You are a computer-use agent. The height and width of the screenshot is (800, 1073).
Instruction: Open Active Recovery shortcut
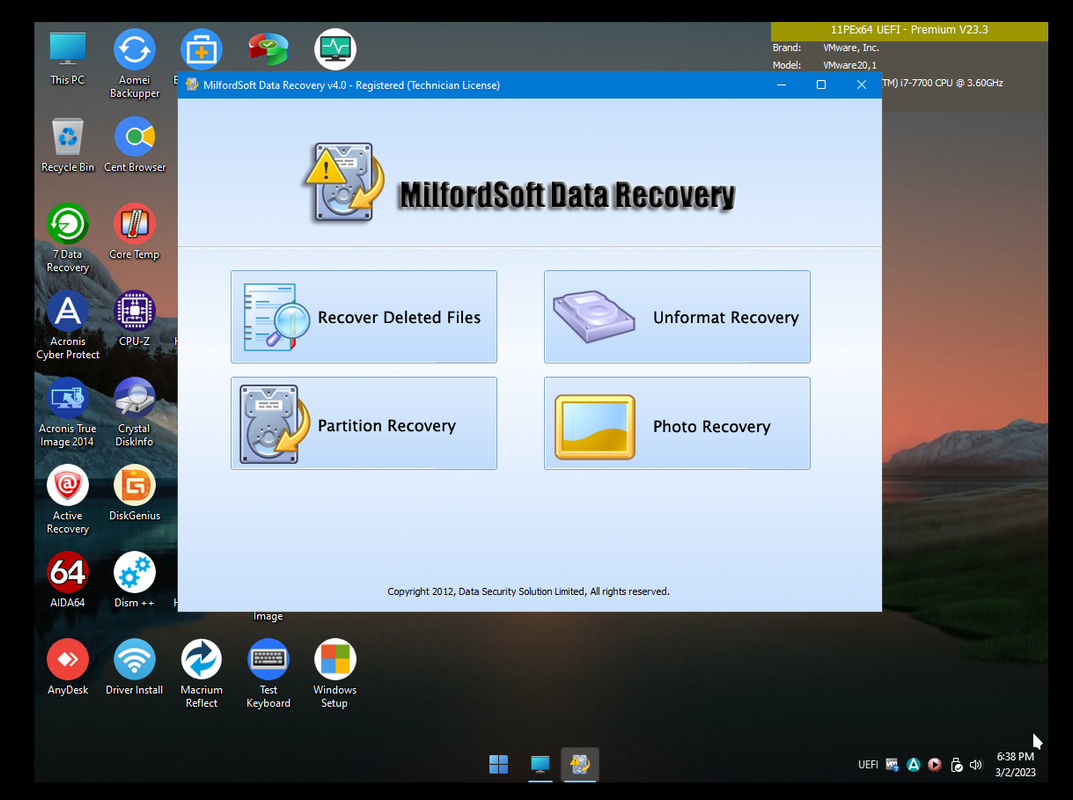pyautogui.click(x=68, y=500)
